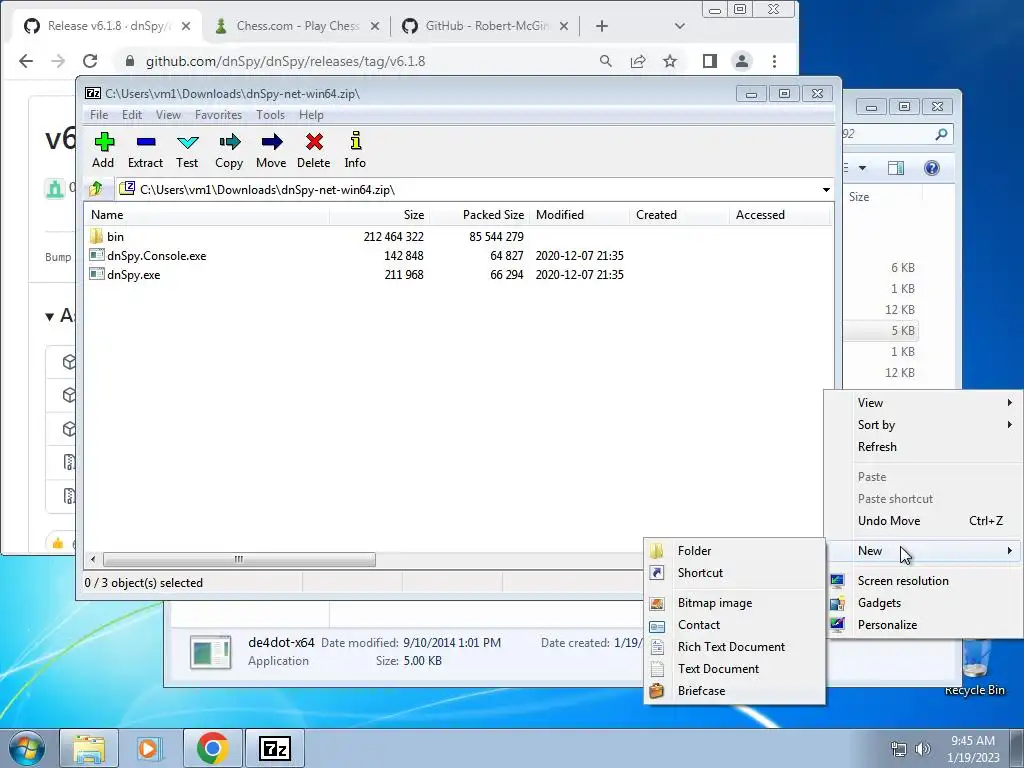Choose Folder in the New submenu
The image size is (1024, 768).
point(734,551)
